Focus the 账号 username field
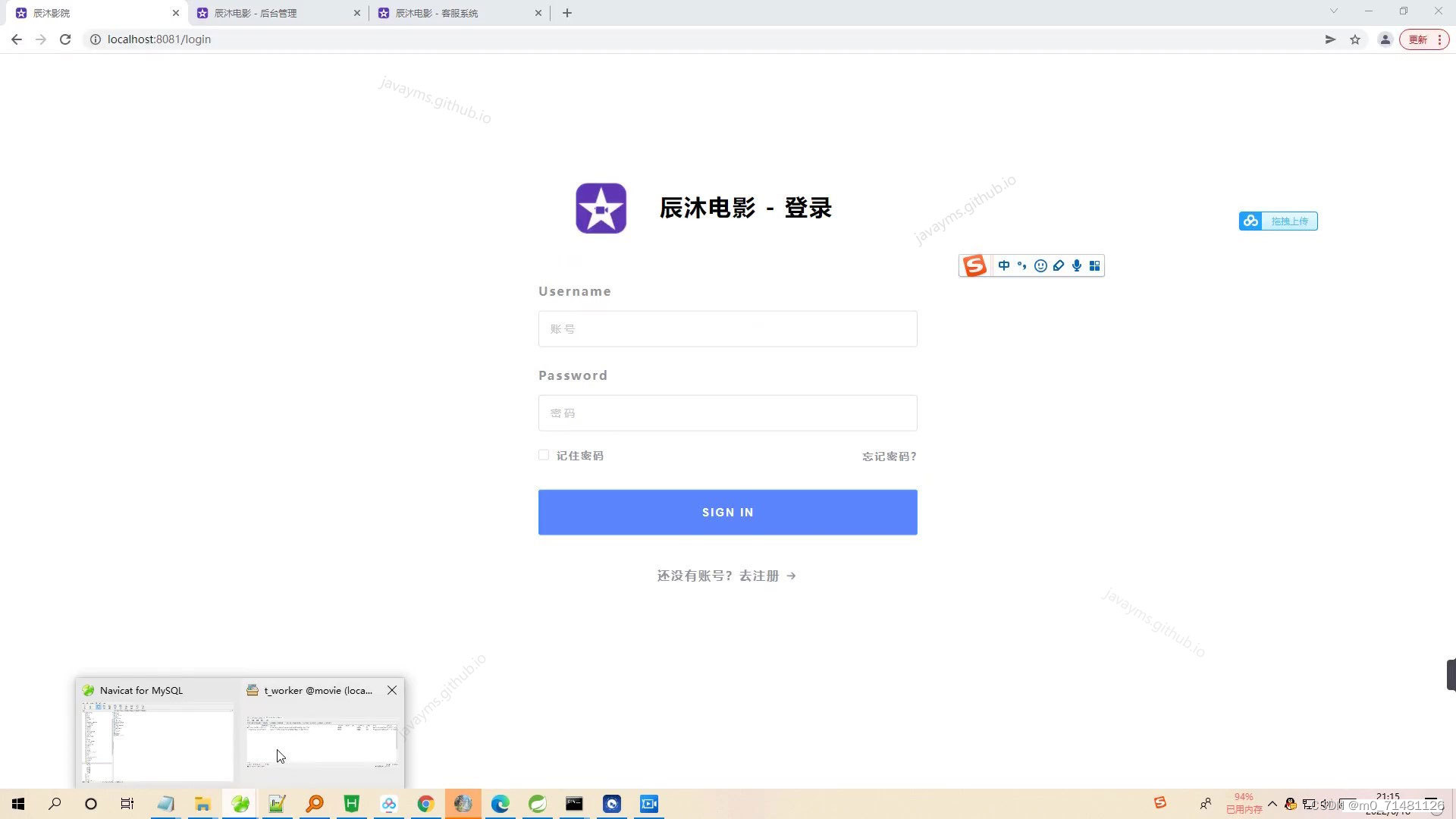 727,329
